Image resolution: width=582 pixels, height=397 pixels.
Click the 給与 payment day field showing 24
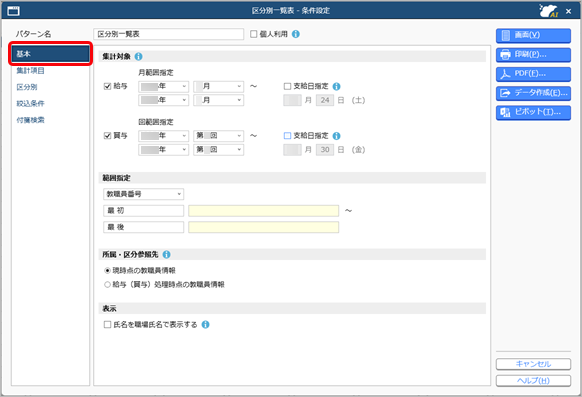tap(325, 100)
